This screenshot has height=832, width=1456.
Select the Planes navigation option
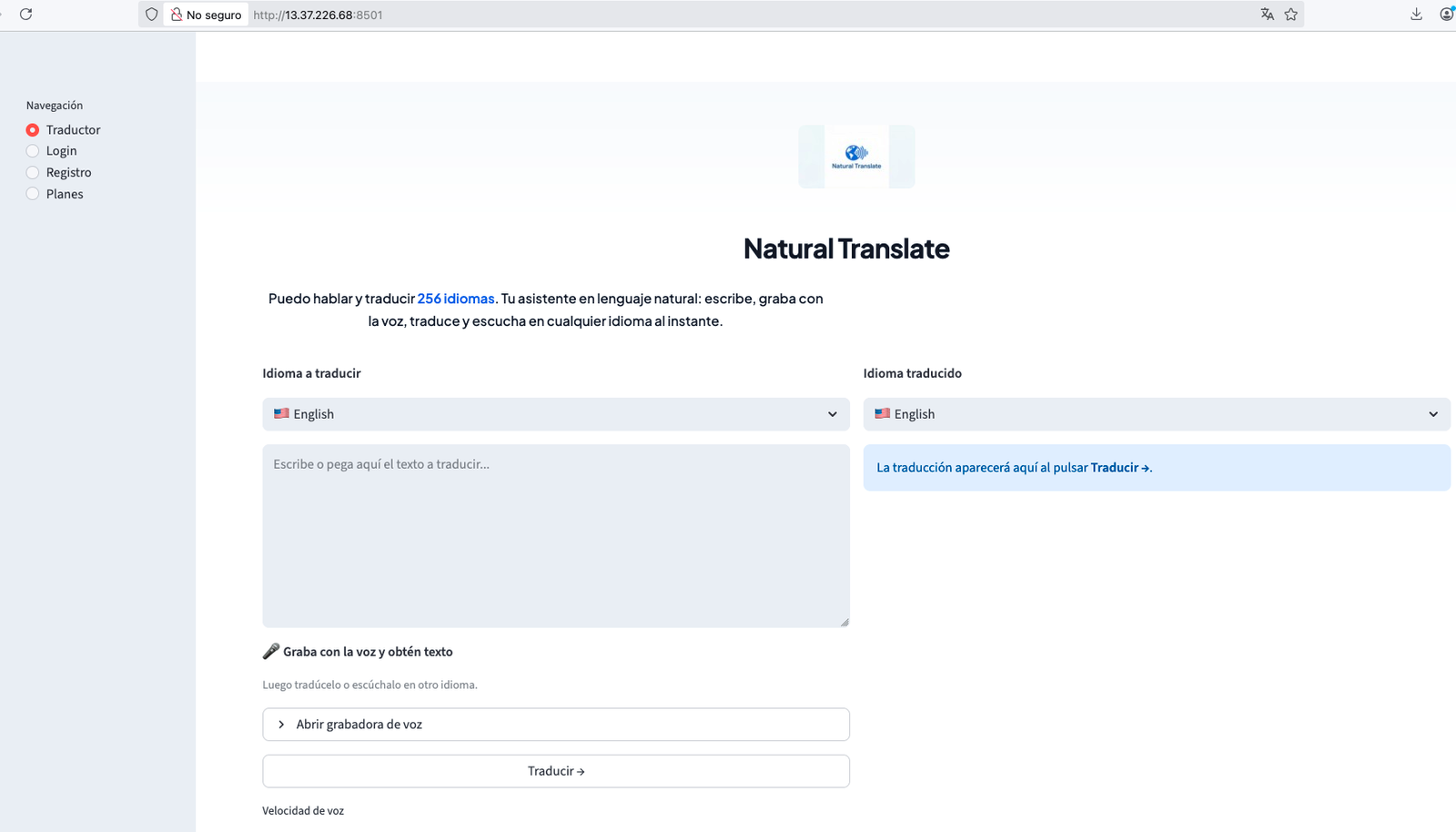(33, 194)
